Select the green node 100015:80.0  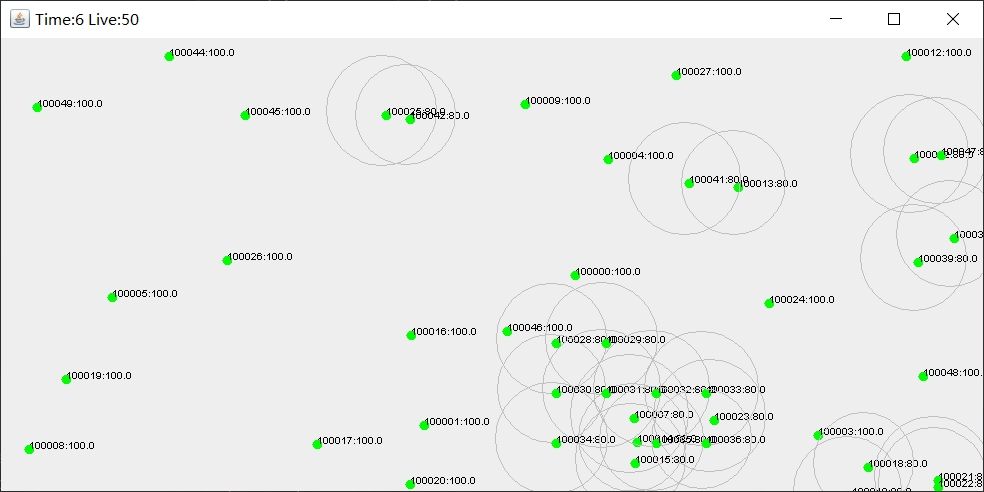coord(635,464)
